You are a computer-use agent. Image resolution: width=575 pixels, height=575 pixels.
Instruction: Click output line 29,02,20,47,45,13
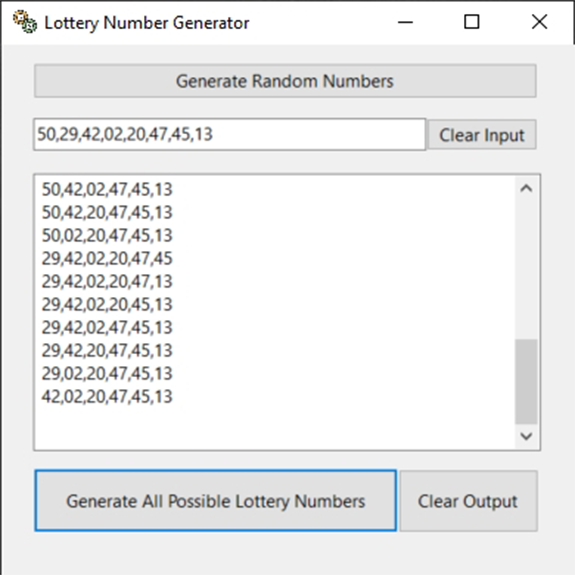(107, 374)
